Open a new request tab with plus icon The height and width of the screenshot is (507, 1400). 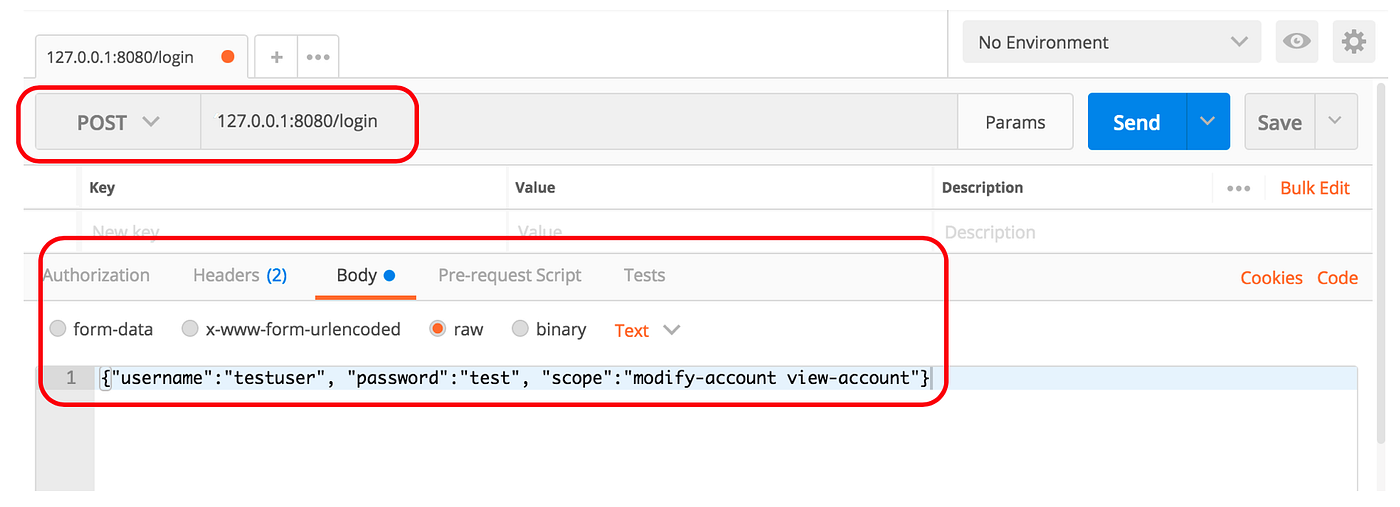[277, 57]
